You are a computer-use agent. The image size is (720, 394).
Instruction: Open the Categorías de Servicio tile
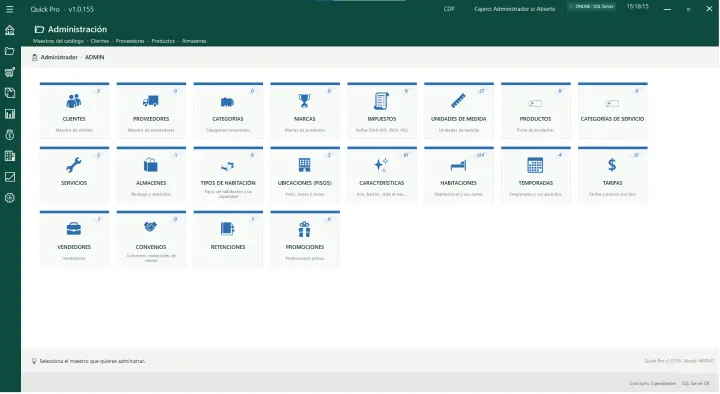click(x=613, y=111)
